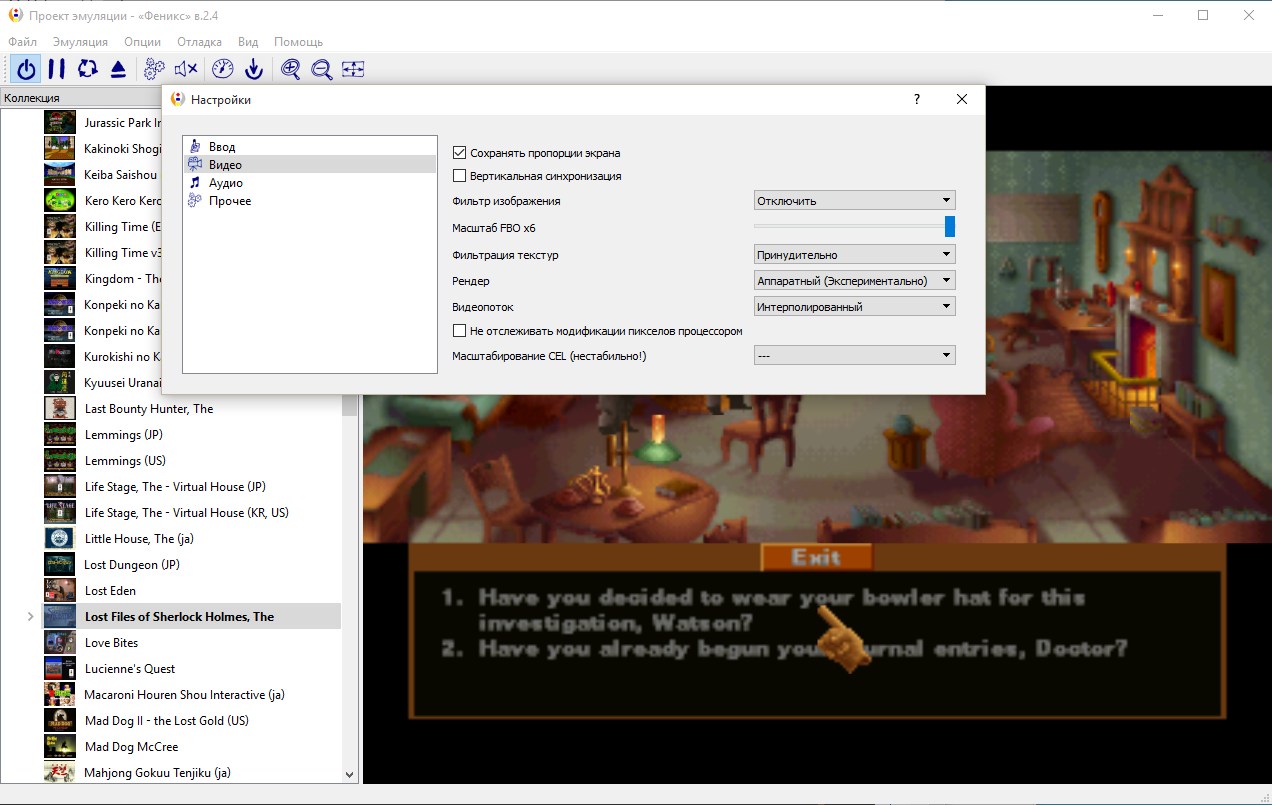Click Exit button in game screen

(x=816, y=557)
